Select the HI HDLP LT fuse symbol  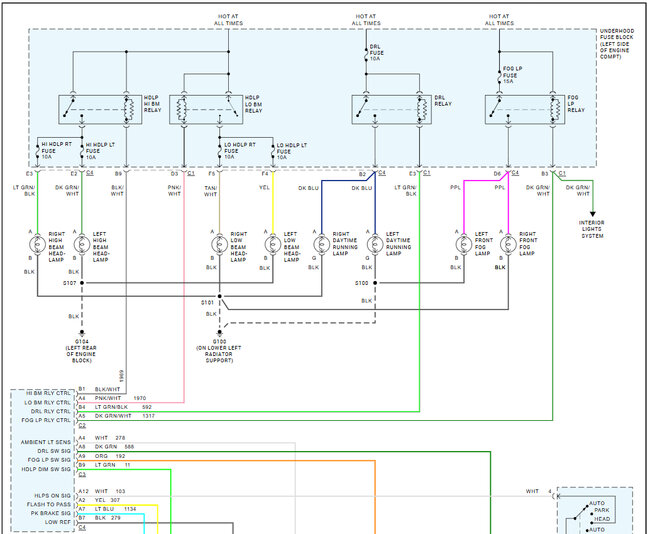click(82, 151)
